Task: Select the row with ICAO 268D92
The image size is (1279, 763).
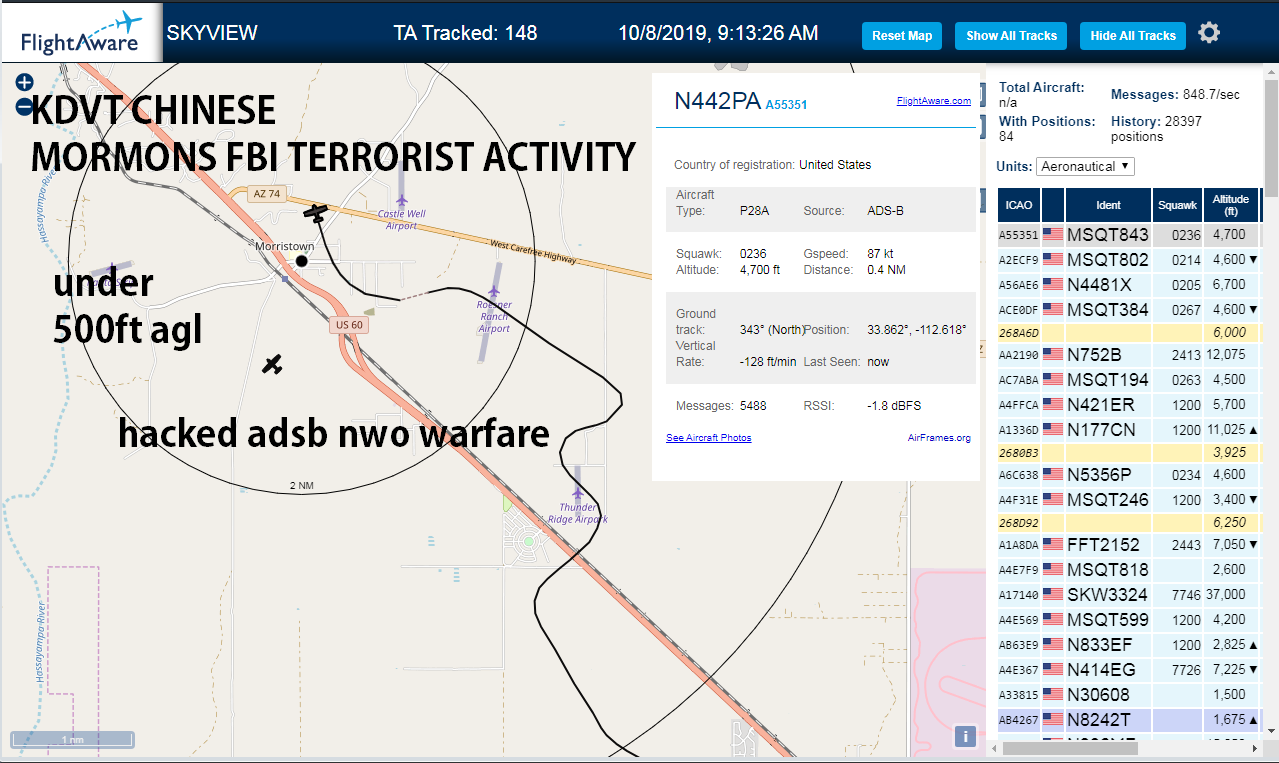Action: 1129,522
